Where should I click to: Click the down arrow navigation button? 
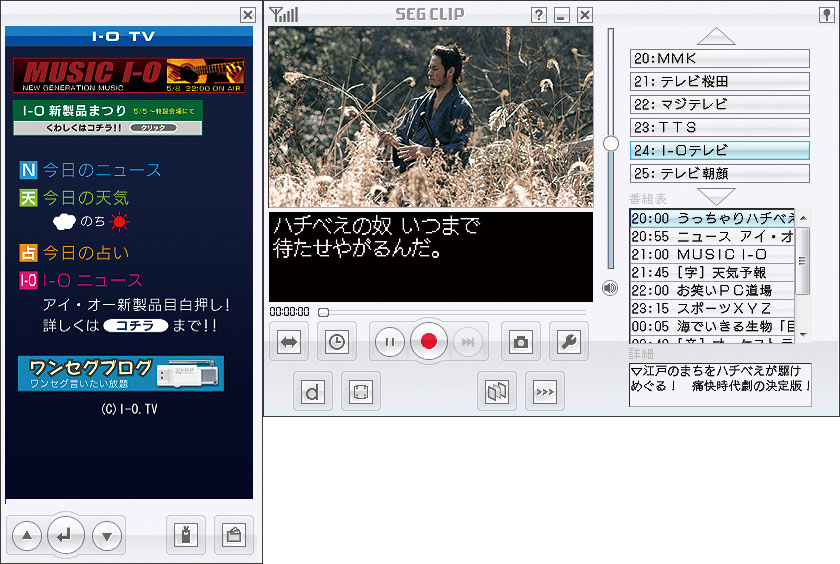coord(107,535)
